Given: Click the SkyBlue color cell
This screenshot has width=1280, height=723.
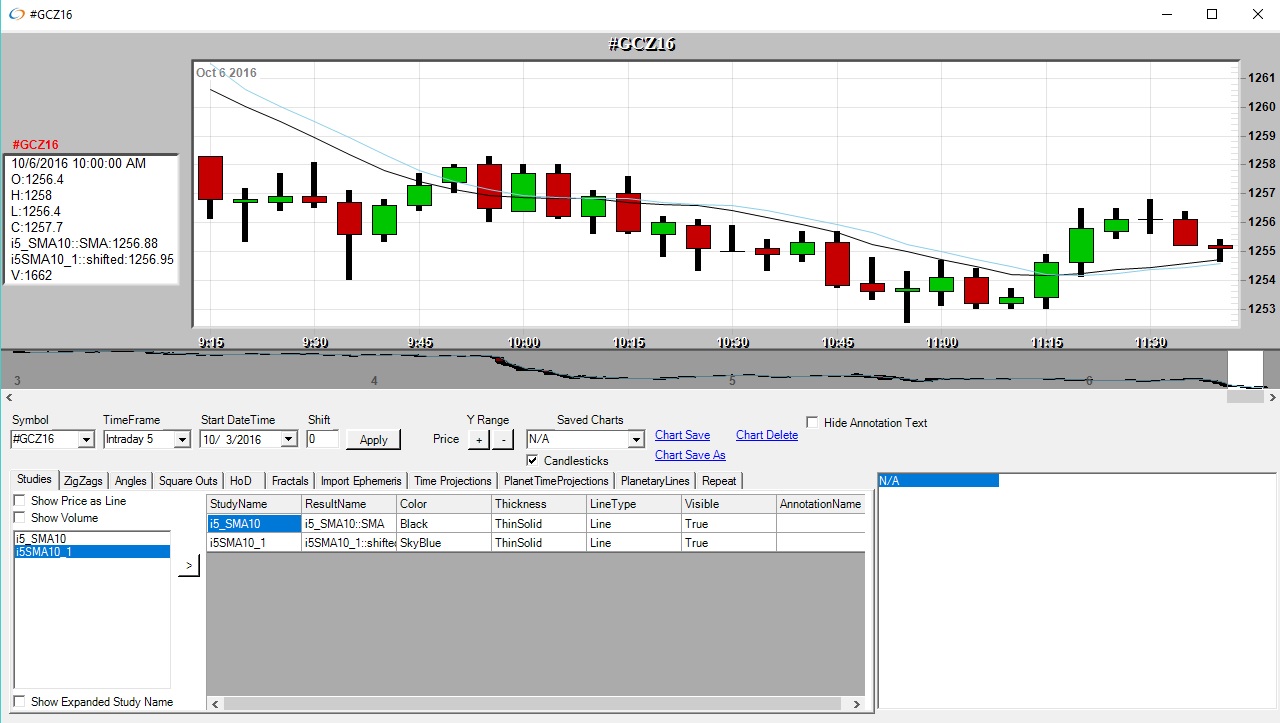Looking at the screenshot, I should coord(443,543).
